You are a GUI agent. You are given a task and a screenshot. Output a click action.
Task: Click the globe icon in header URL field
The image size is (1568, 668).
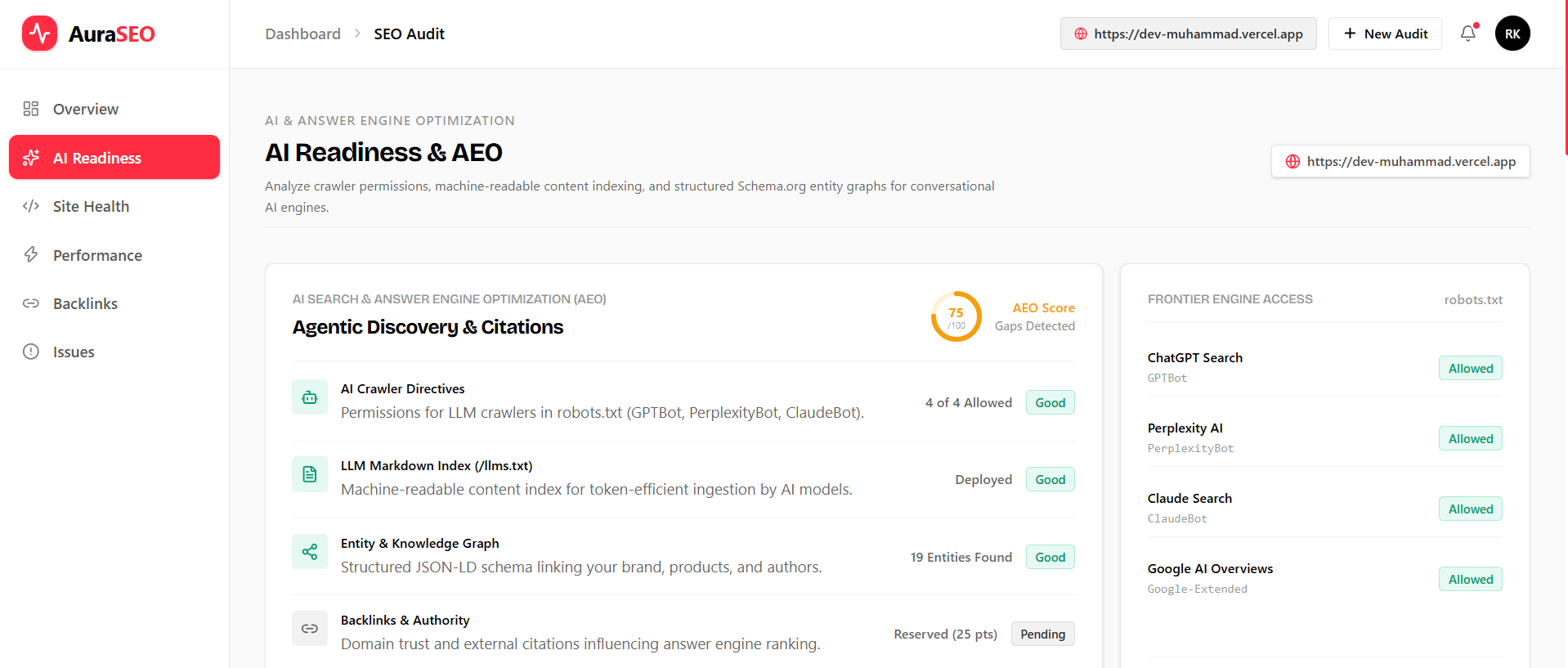(x=1081, y=34)
